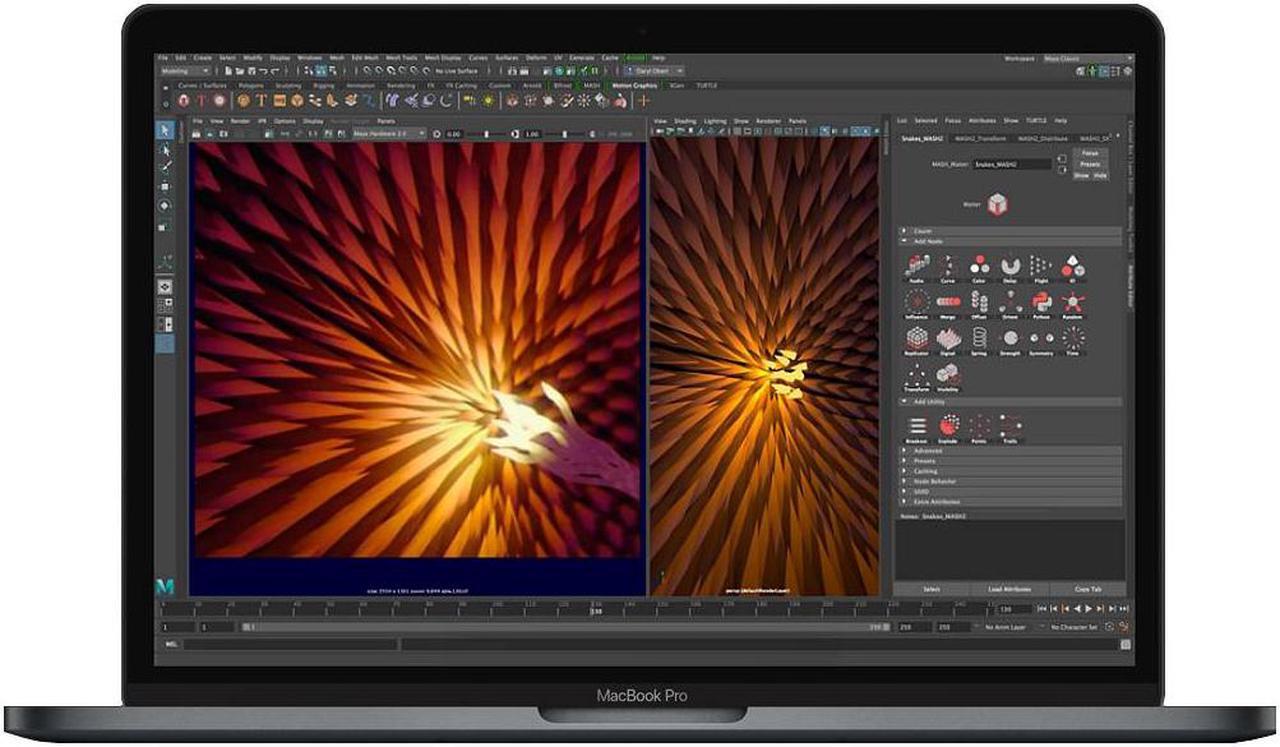Add the ID MASH node
Screen dimensions: 1280x747
pos(1072,267)
